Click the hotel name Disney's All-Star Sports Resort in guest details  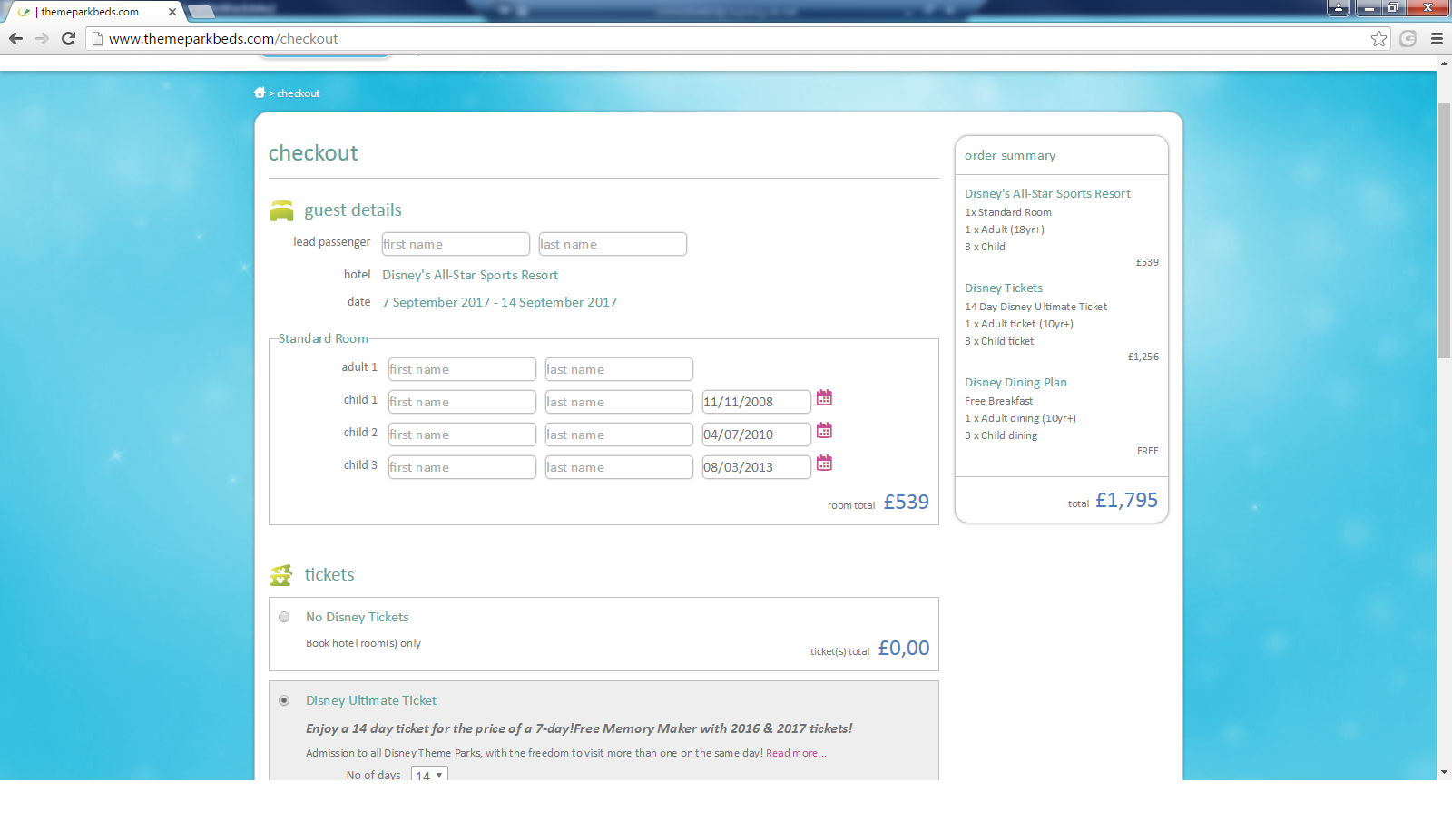470,275
